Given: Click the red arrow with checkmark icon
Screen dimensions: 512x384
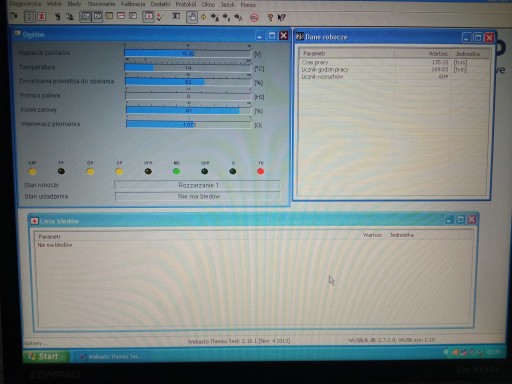Looking at the screenshot, I should (160, 17).
